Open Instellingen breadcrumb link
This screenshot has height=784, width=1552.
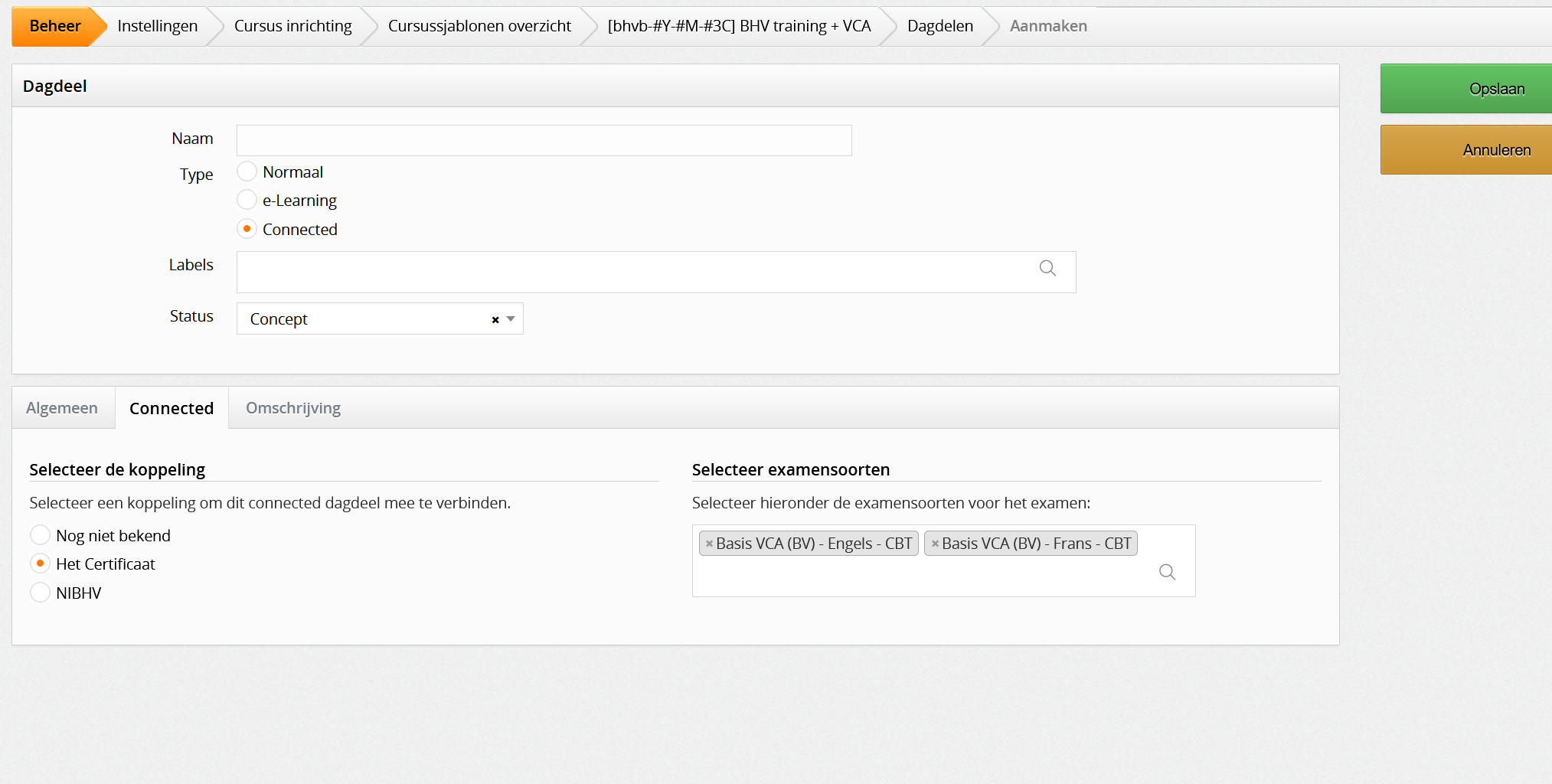[157, 26]
